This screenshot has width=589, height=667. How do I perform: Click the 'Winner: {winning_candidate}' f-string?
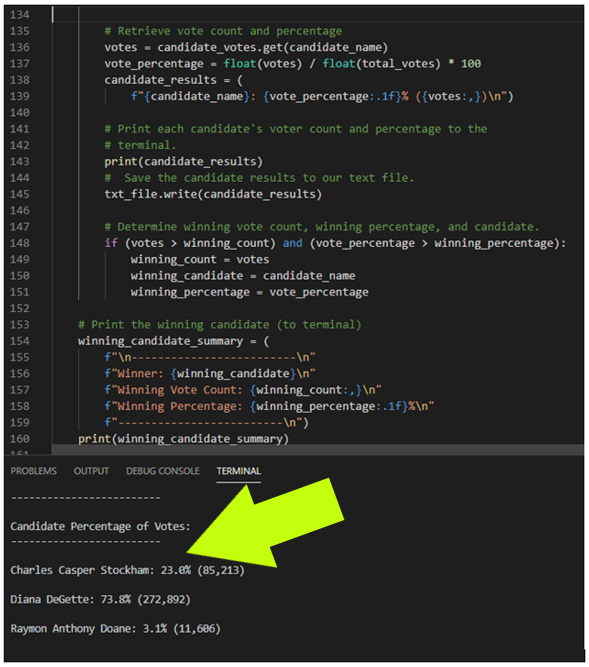tap(210, 373)
